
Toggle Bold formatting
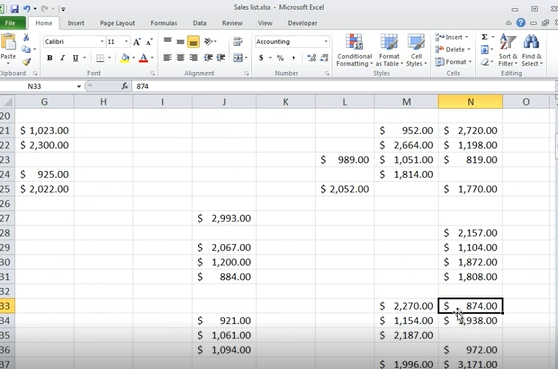[50, 58]
